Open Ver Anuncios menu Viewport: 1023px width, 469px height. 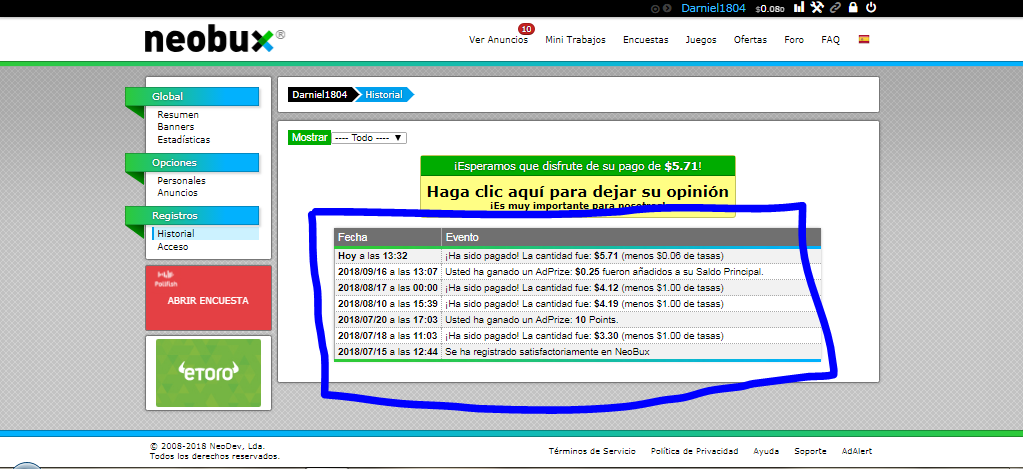498,40
